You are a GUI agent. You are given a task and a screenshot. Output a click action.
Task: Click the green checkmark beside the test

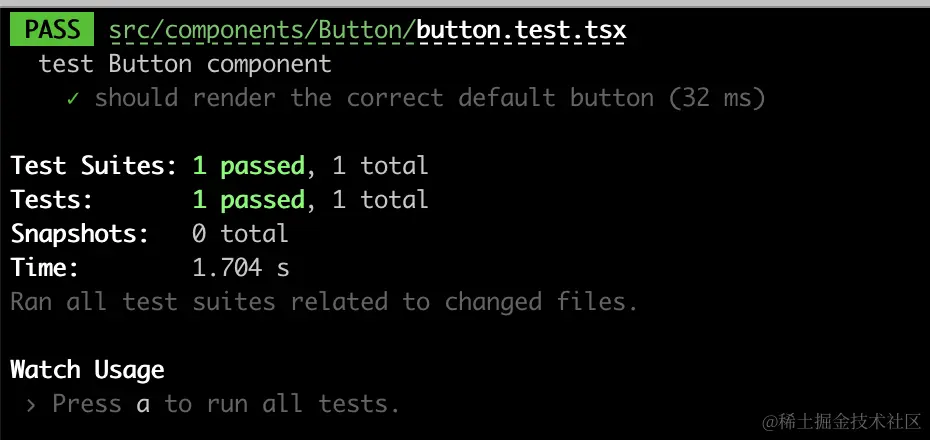(x=72, y=98)
